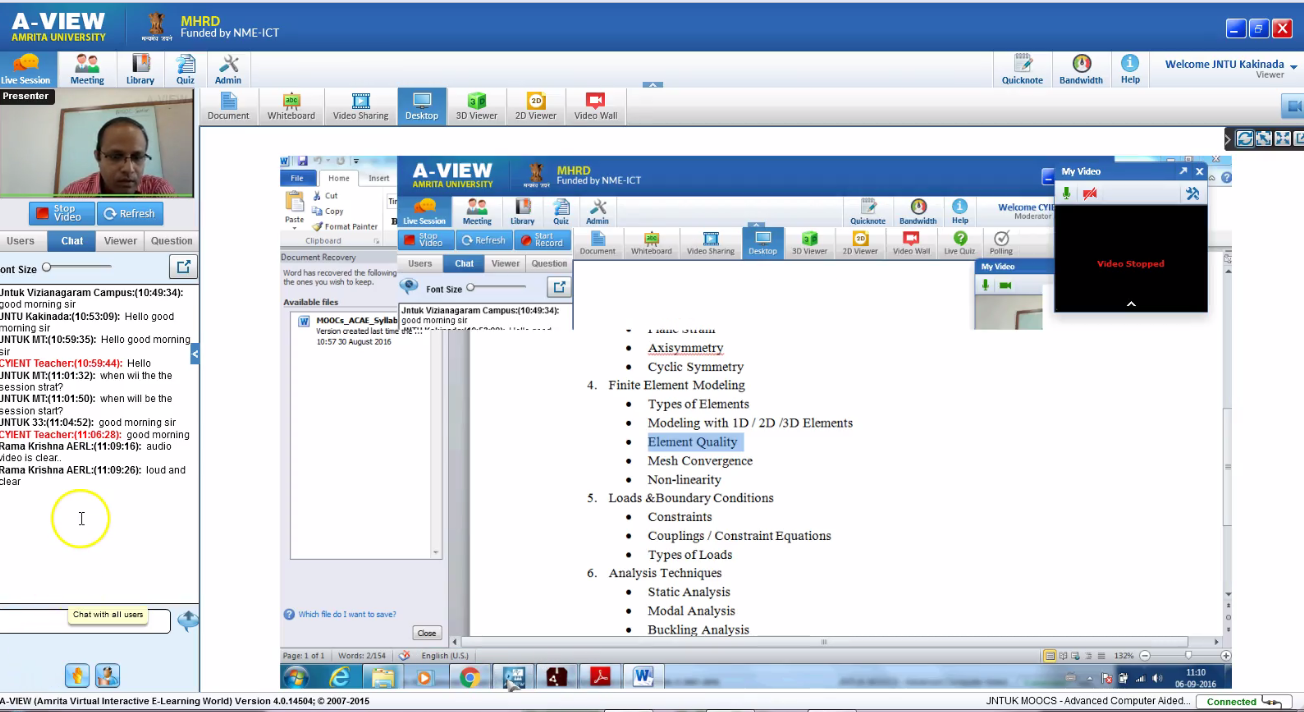This screenshot has height=712, width=1304.
Task: Open the 3D Viewer tool
Action: (x=477, y=106)
